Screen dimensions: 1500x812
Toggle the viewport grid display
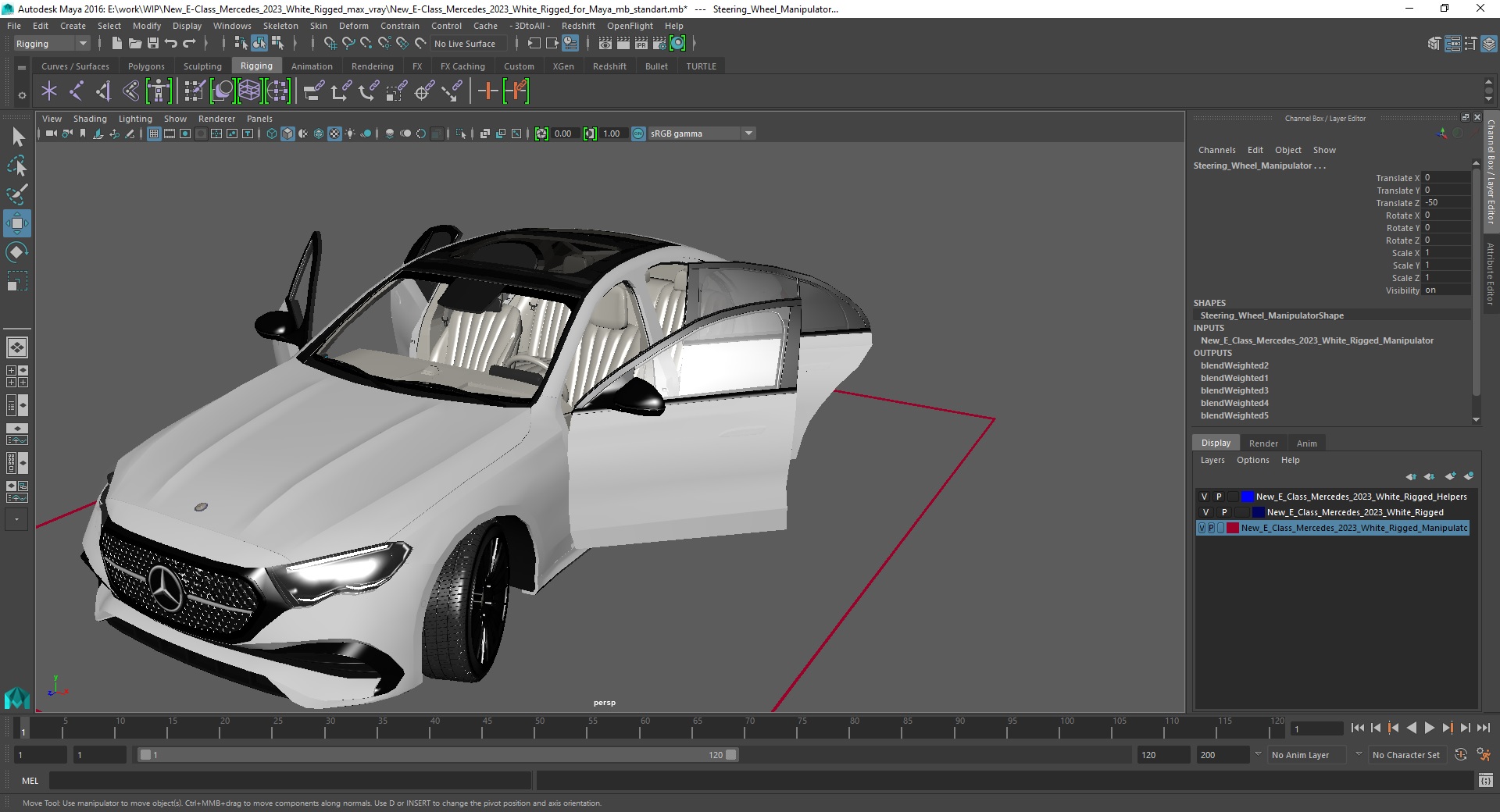(154, 134)
